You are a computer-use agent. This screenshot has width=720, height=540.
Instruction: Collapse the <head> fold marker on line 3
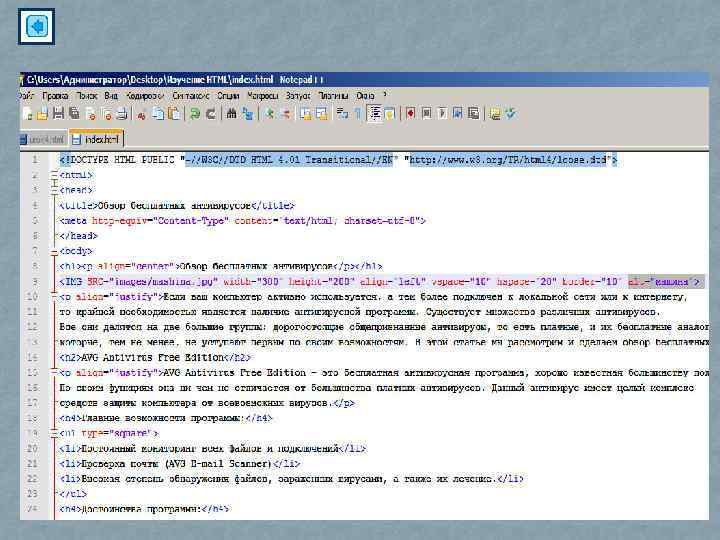pyautogui.click(x=54, y=190)
